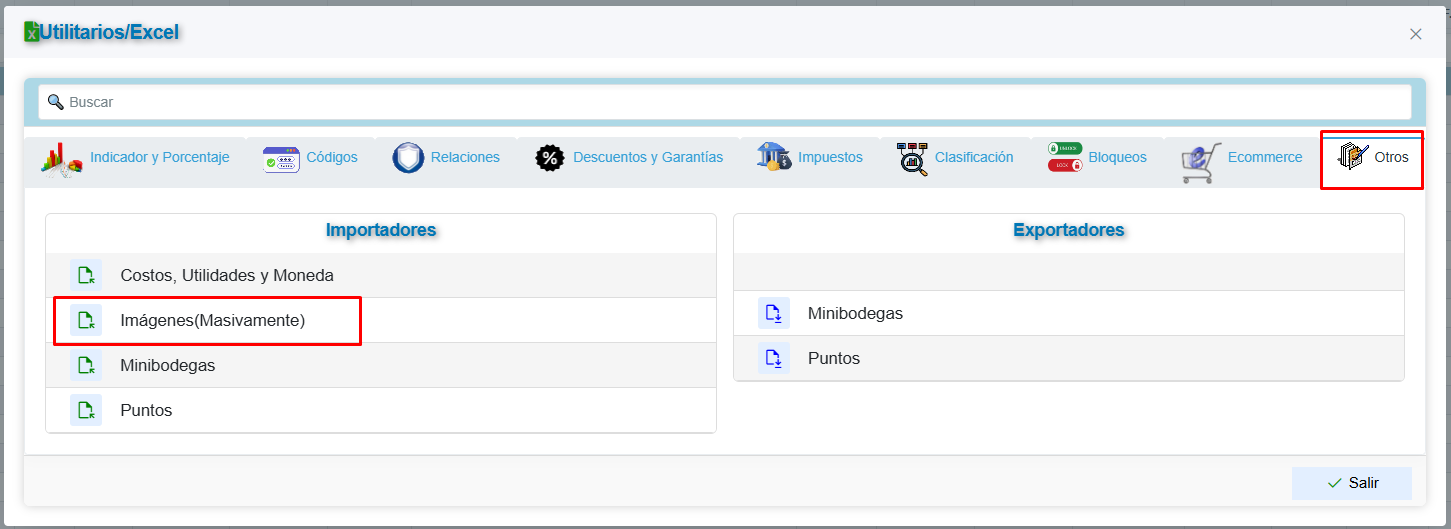Image resolution: width=1451 pixels, height=529 pixels.
Task: Click import icon for Costos, Utilidades y Moneda
Action: 86,275
